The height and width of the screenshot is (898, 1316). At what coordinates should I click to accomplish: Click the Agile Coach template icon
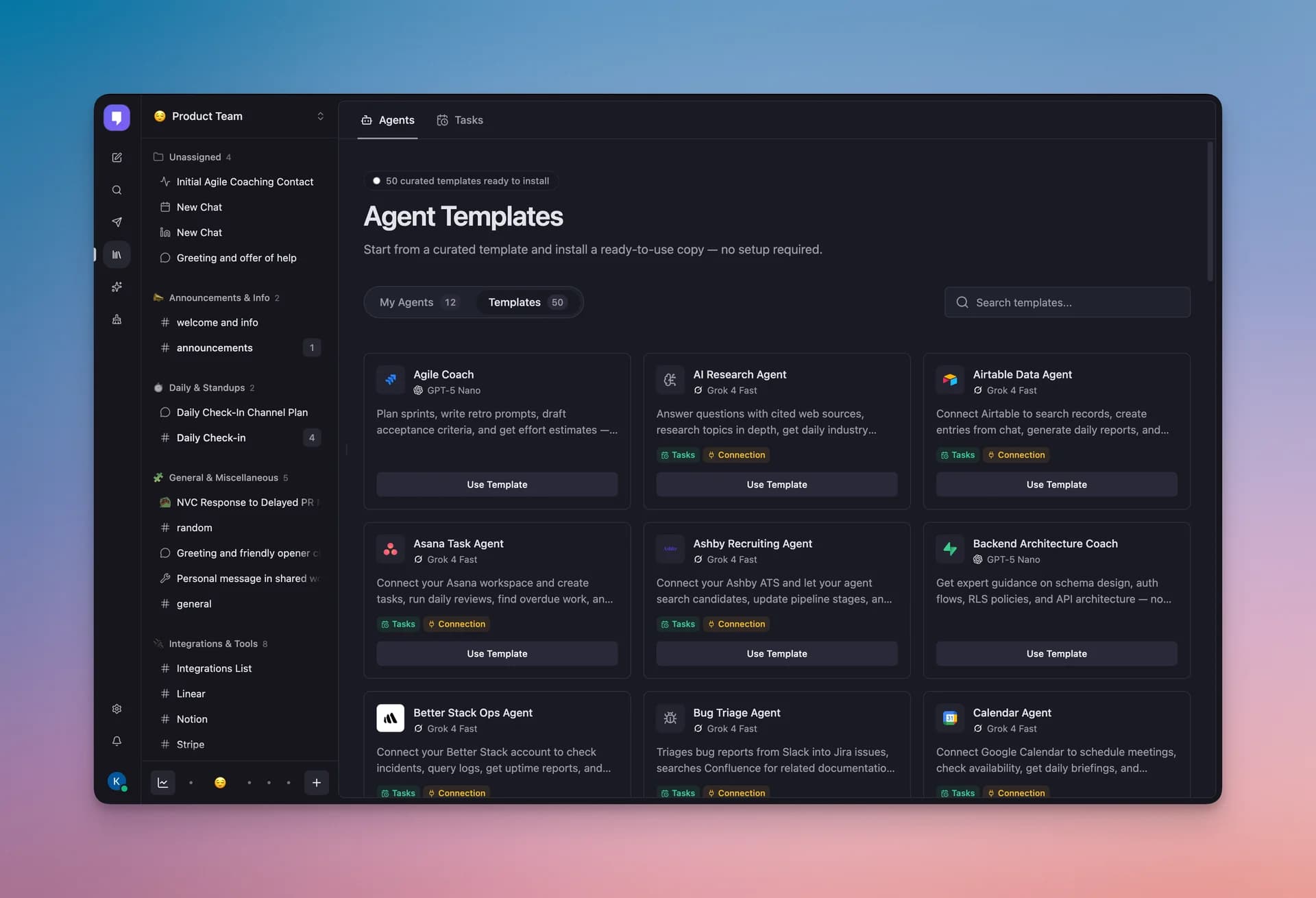click(391, 380)
